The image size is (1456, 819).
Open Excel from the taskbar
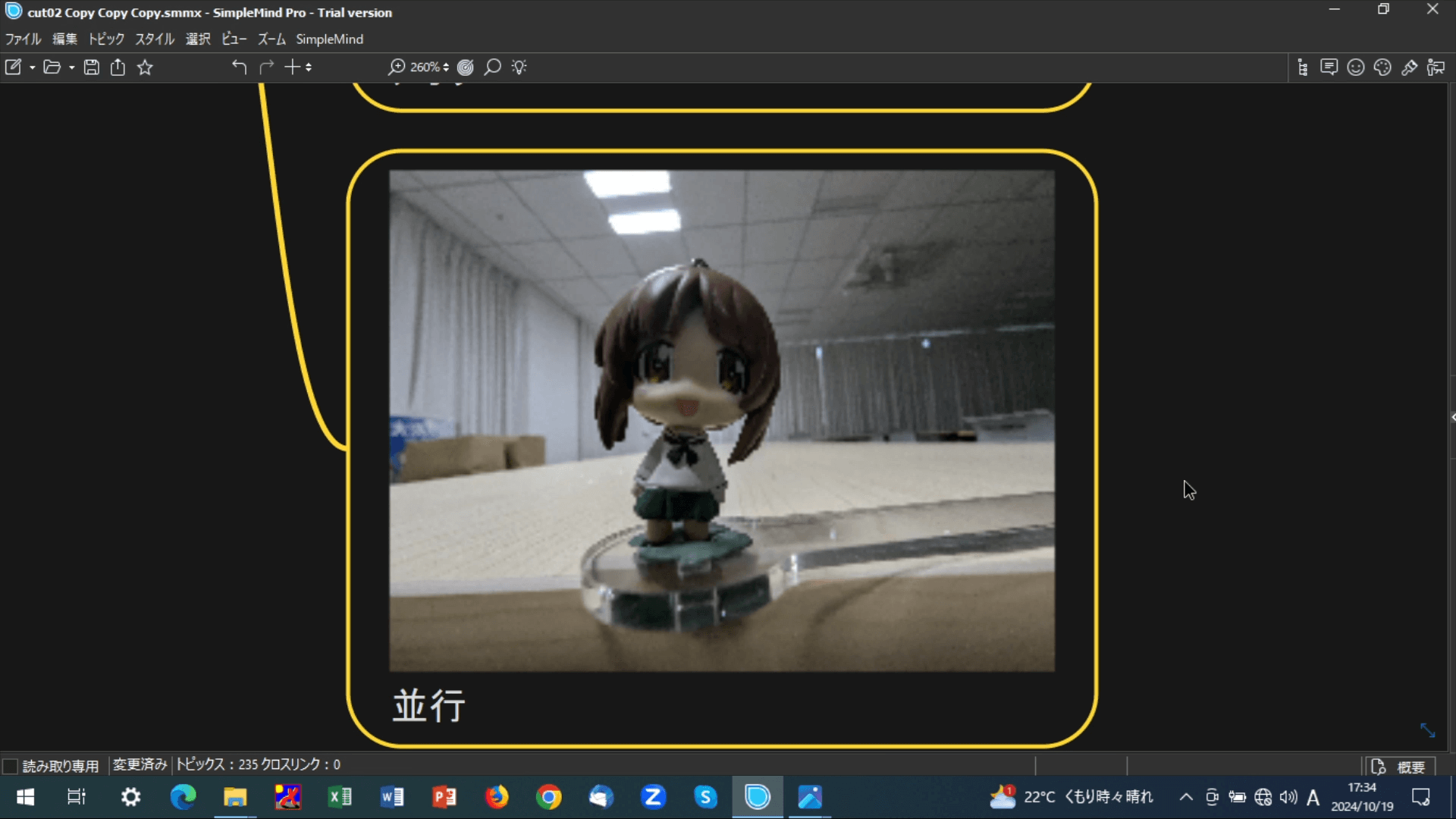point(340,797)
